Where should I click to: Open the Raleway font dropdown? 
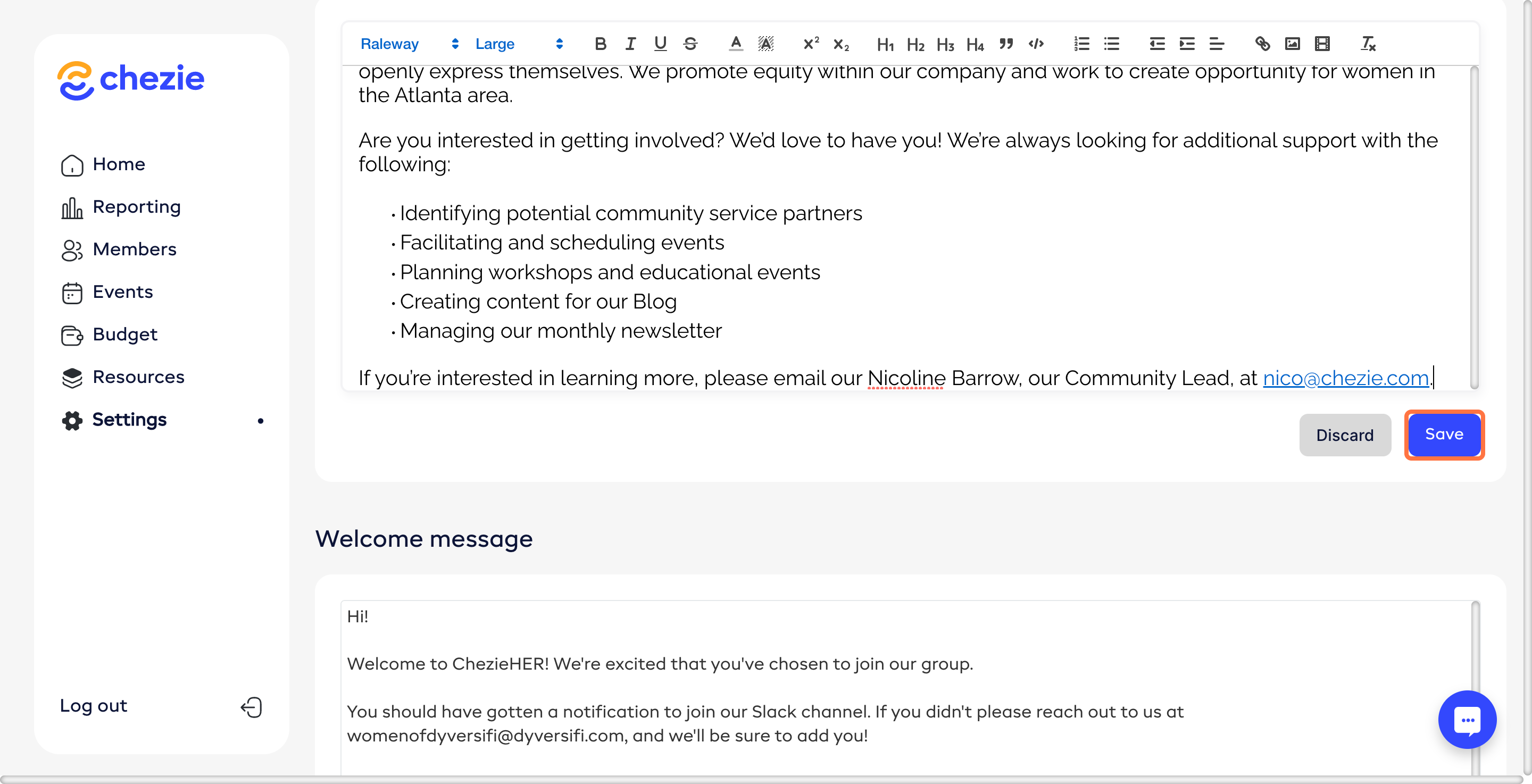tap(409, 44)
